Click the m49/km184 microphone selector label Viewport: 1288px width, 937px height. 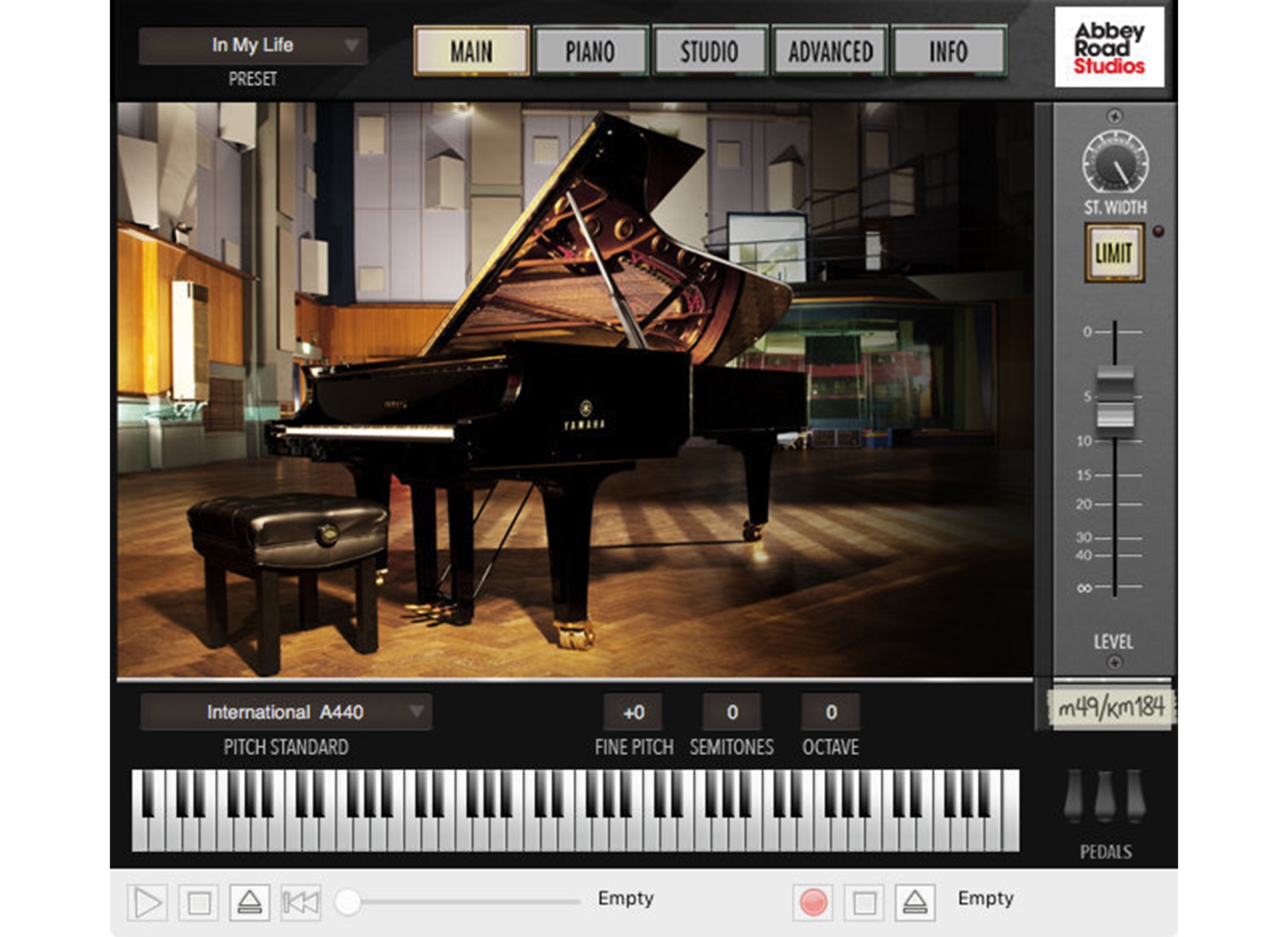[1110, 707]
